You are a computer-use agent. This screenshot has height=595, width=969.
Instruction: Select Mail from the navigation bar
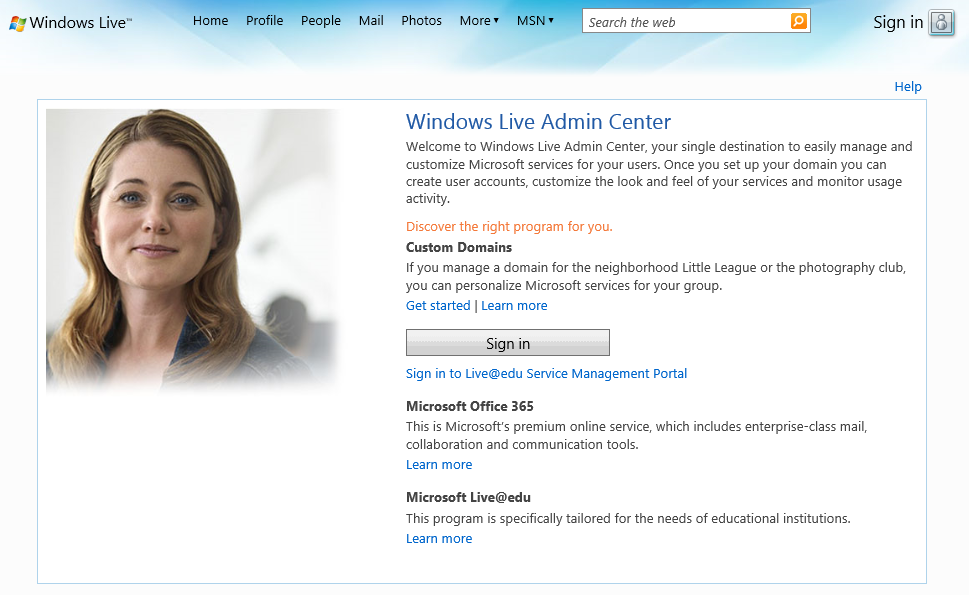(x=371, y=20)
